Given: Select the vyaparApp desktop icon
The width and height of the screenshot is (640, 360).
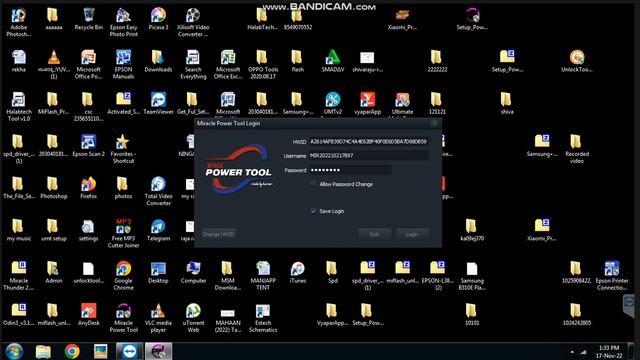Looking at the screenshot, I should coord(367,103).
